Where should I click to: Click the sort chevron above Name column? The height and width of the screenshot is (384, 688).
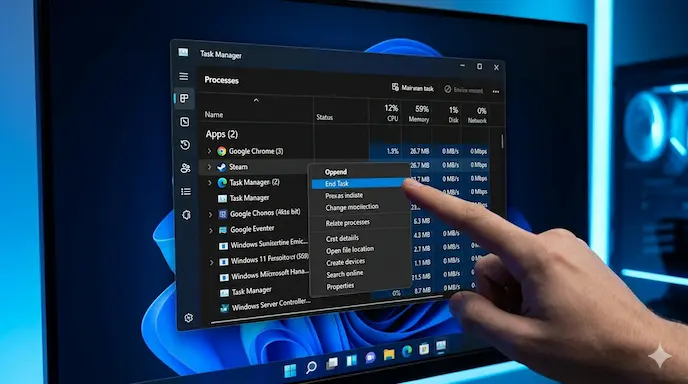[x=256, y=100]
